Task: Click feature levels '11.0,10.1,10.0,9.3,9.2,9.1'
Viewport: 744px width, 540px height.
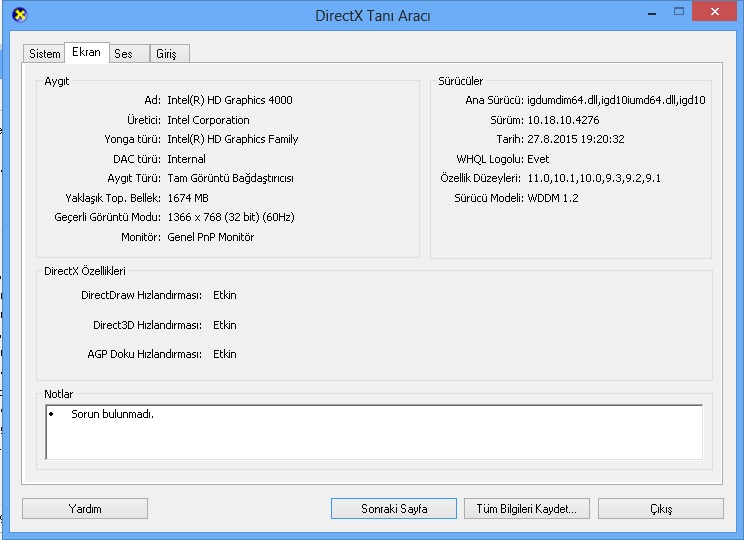Action: click(594, 178)
